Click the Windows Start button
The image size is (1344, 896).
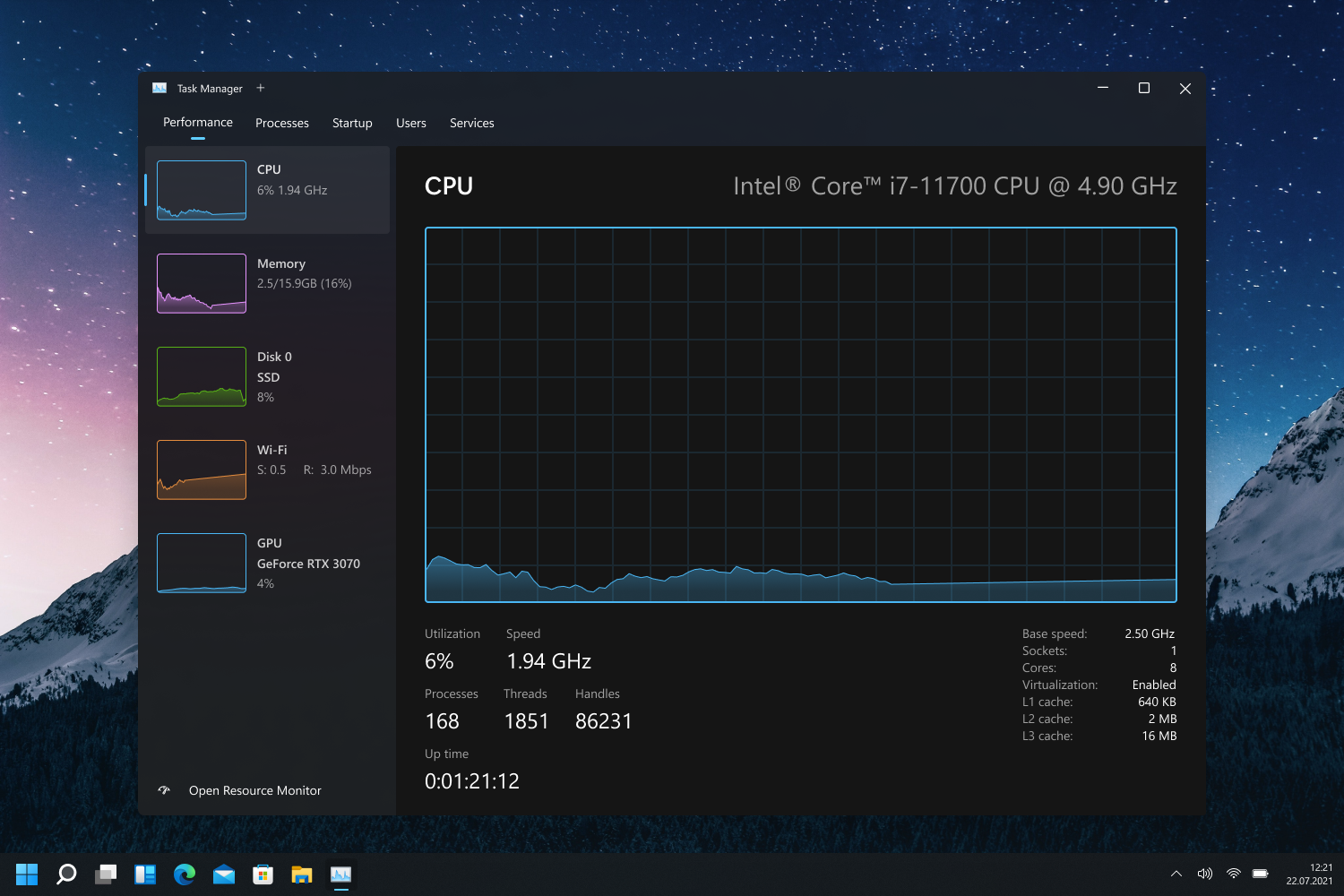(x=26, y=874)
